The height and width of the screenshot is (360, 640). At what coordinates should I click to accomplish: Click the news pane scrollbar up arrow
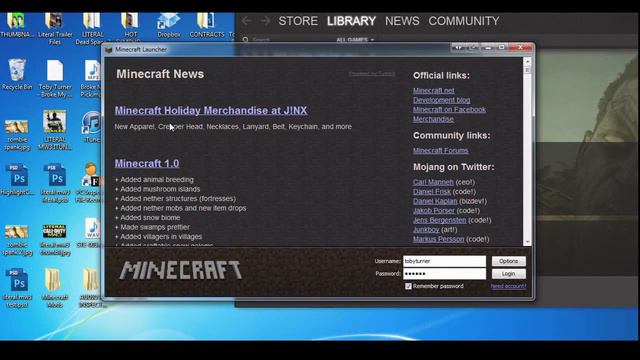(x=527, y=61)
